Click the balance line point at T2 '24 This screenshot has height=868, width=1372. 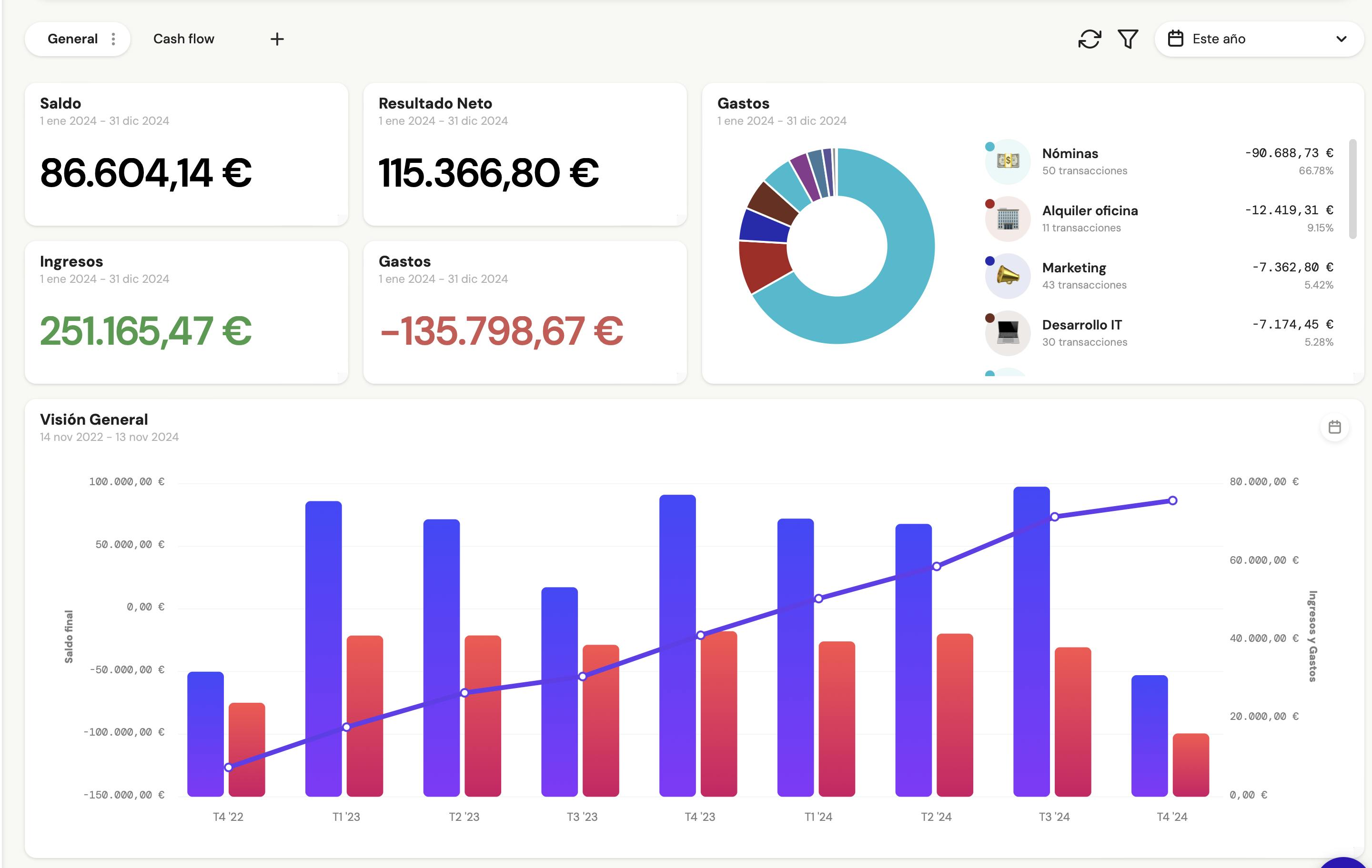click(x=937, y=566)
